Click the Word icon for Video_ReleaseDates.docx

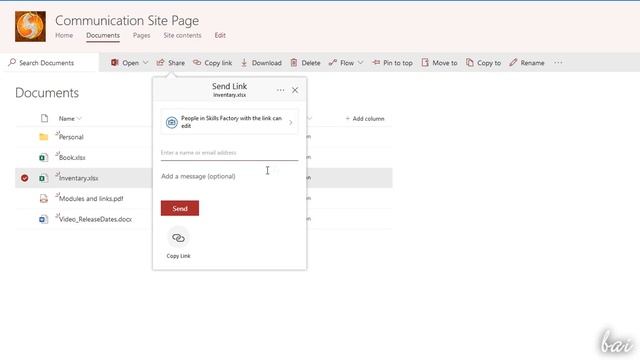click(x=44, y=219)
